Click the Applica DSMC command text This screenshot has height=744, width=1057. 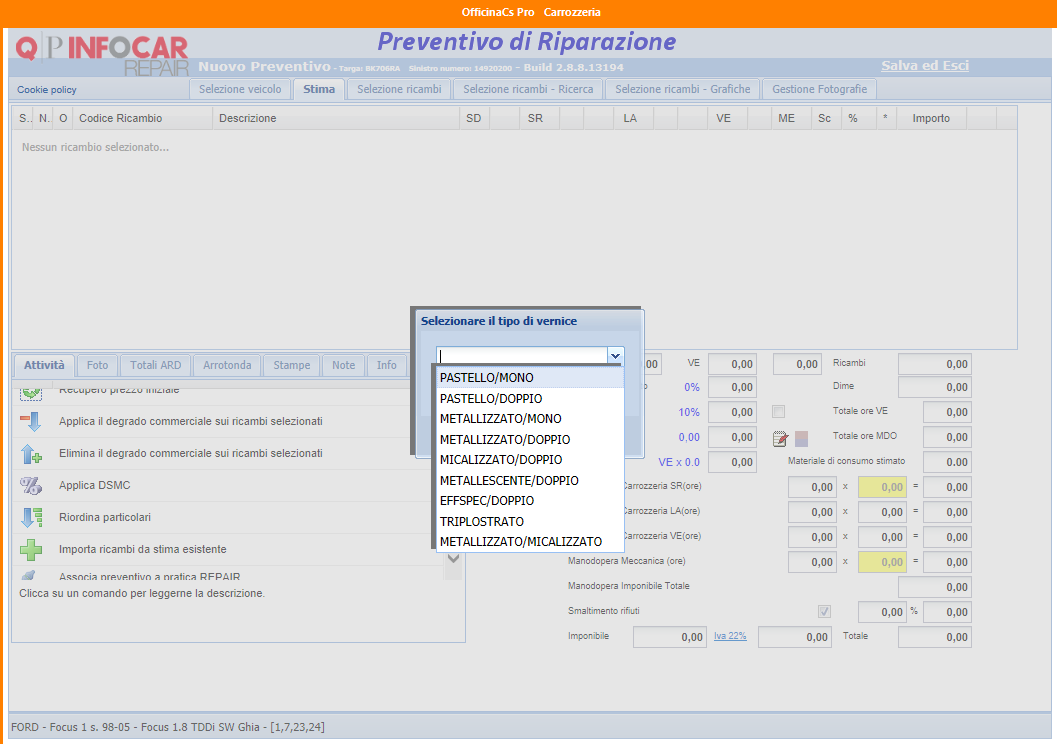[x=94, y=485]
